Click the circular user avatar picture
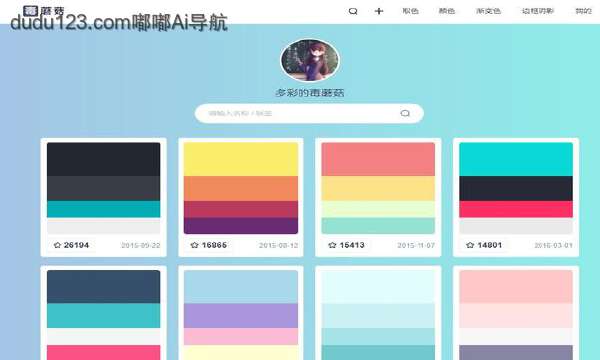Screen dimensions: 600x360 pos(310,60)
